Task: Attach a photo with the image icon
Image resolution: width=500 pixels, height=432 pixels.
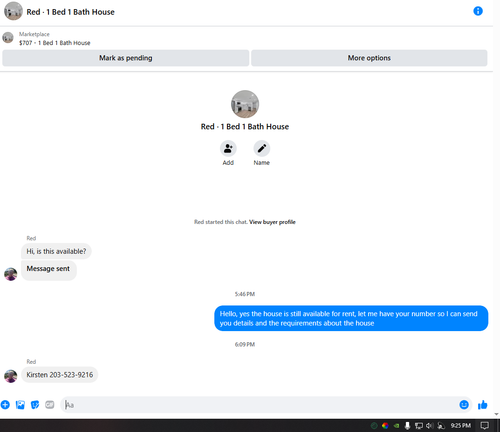Action: tap(20, 405)
